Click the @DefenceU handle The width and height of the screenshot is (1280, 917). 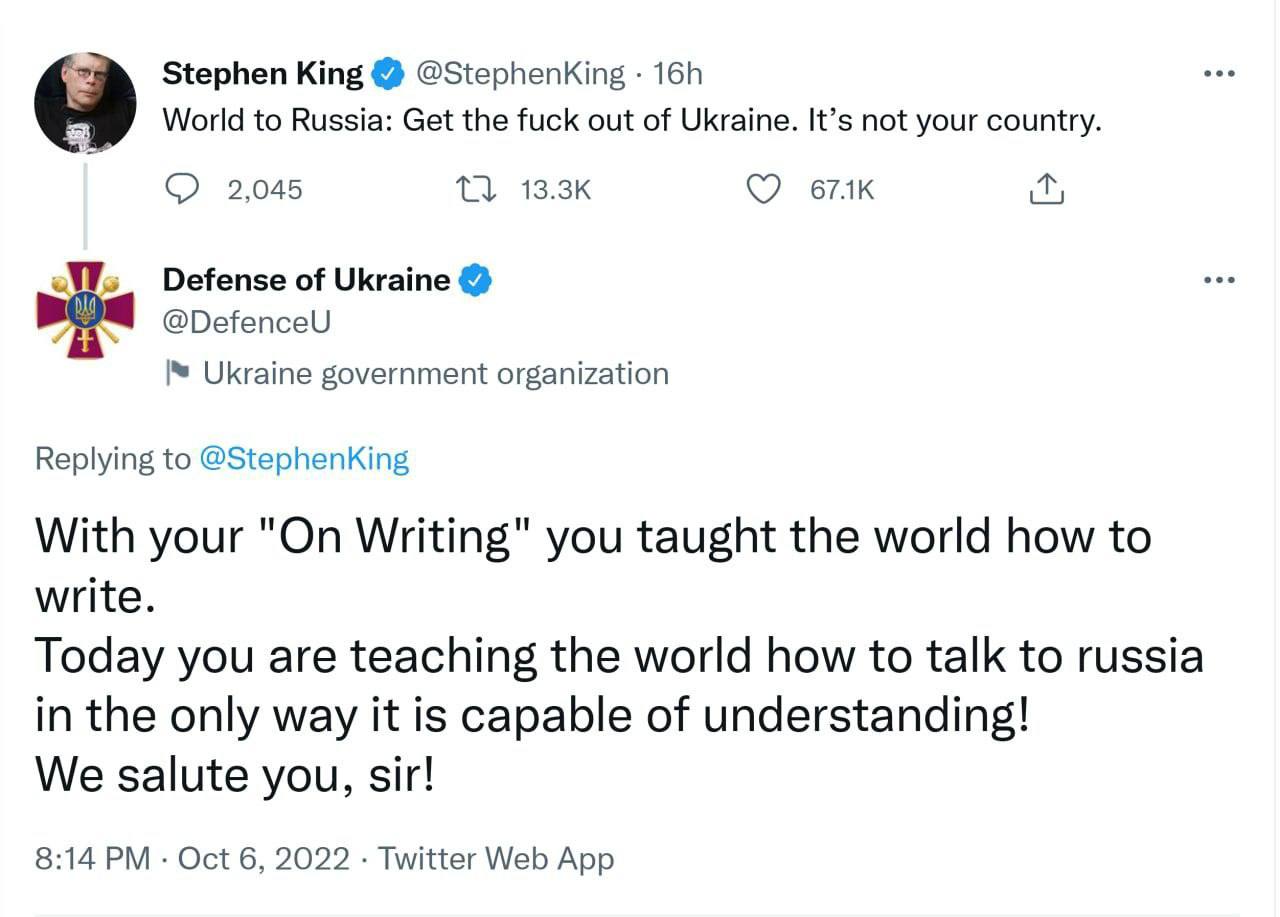click(246, 322)
